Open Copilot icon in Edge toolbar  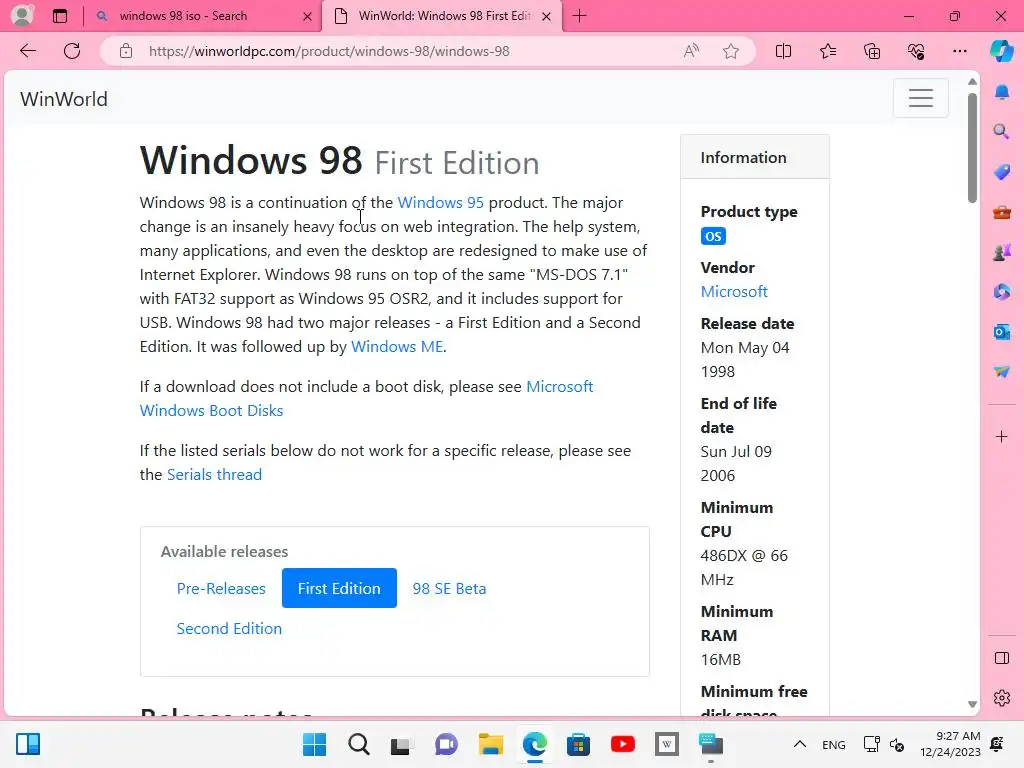click(1001, 51)
